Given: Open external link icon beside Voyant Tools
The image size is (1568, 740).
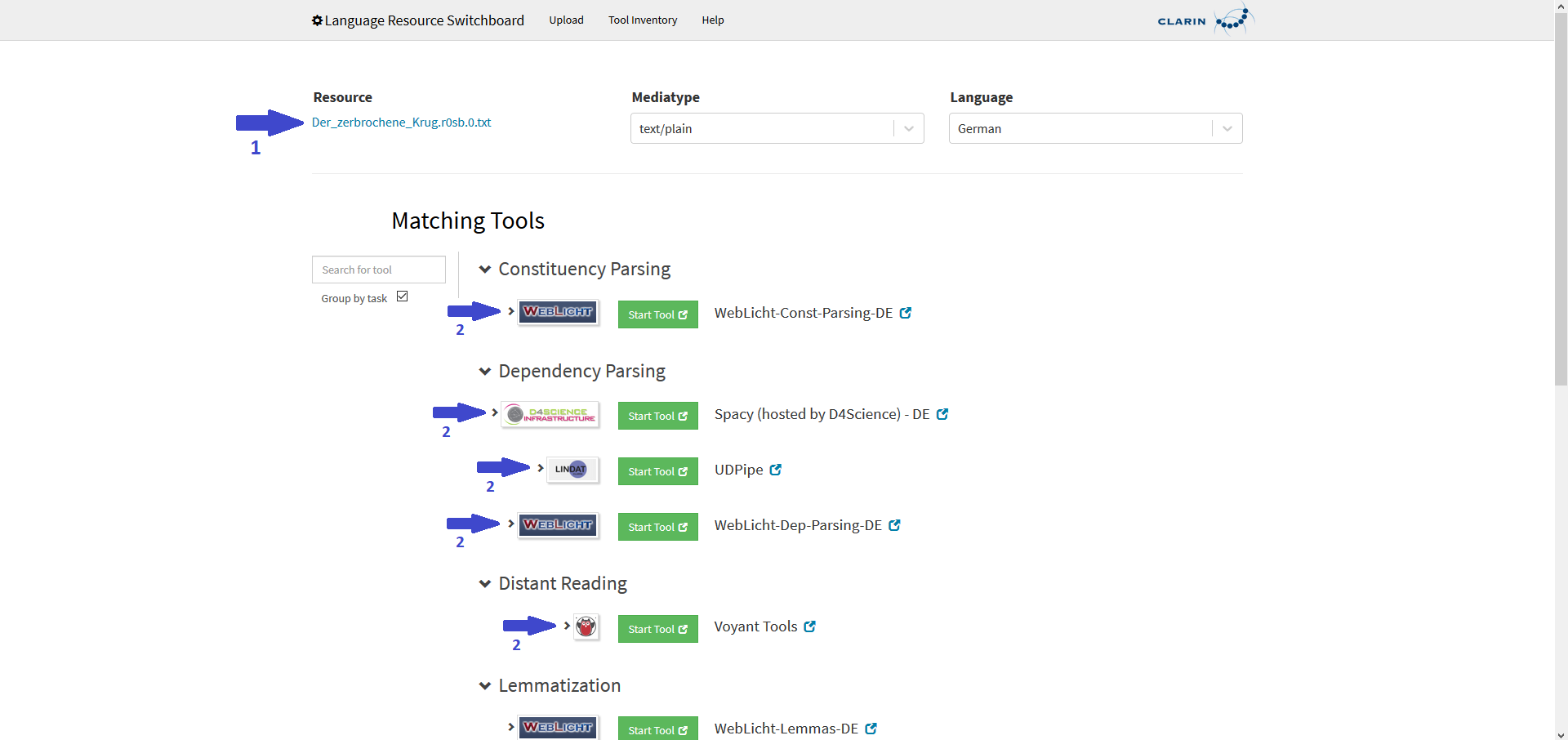Looking at the screenshot, I should coord(810,626).
